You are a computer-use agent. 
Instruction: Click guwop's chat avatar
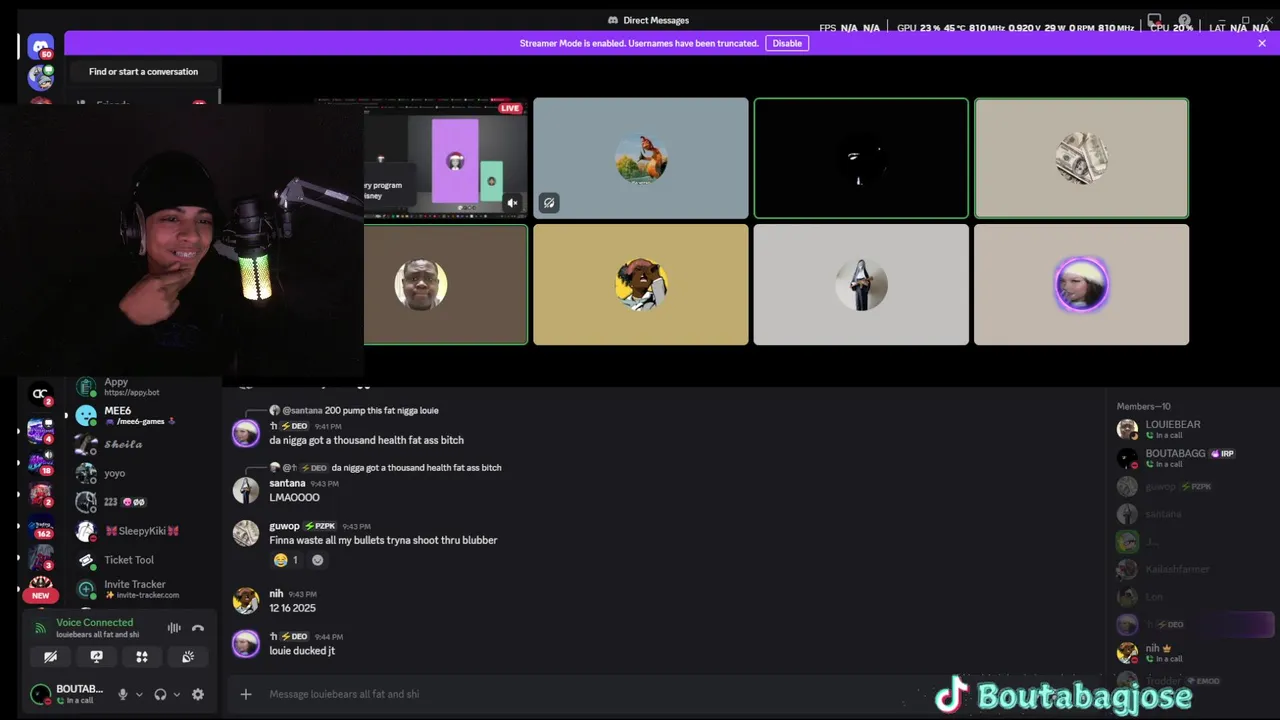pyautogui.click(x=246, y=533)
